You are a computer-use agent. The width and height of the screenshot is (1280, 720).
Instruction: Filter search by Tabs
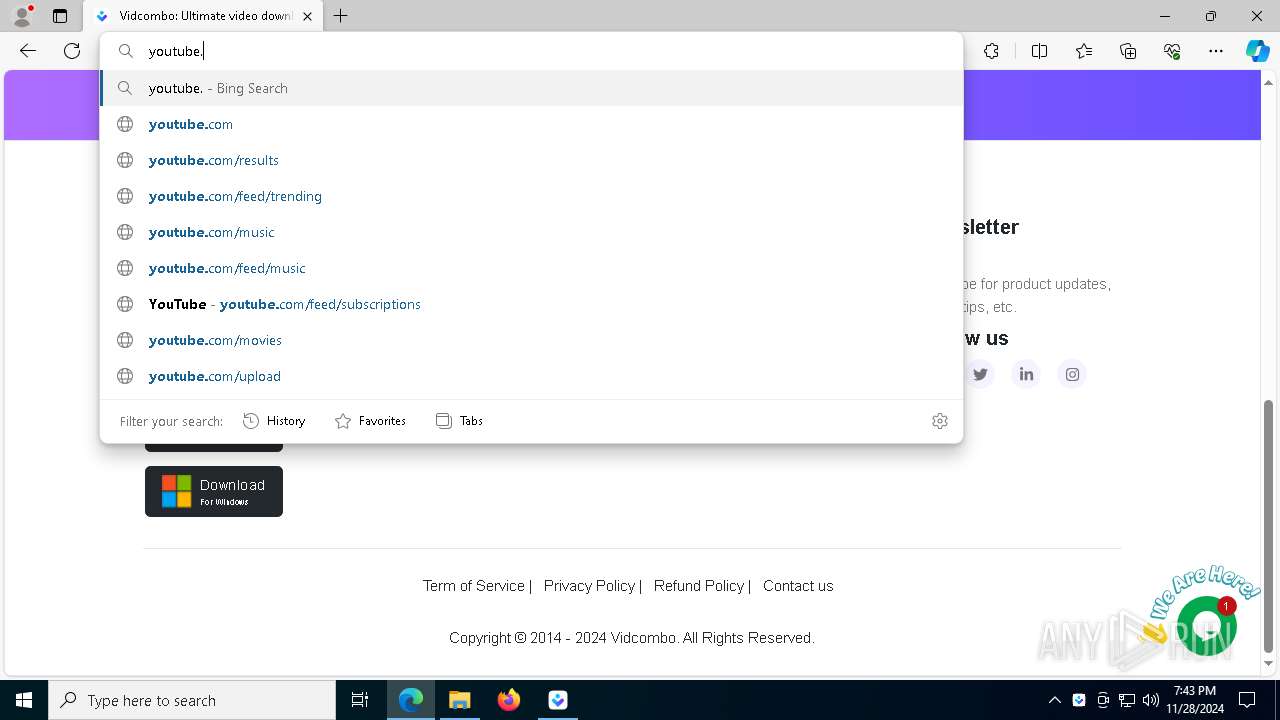click(459, 421)
